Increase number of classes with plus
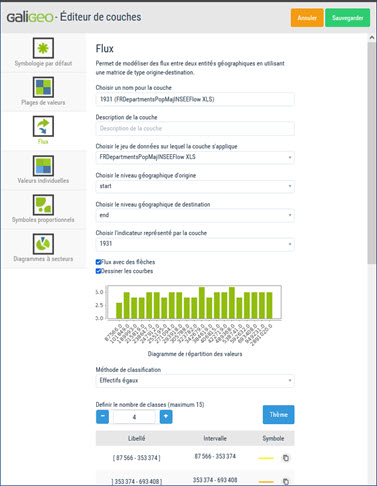The width and height of the screenshot is (377, 486). pyautogui.click(x=166, y=417)
